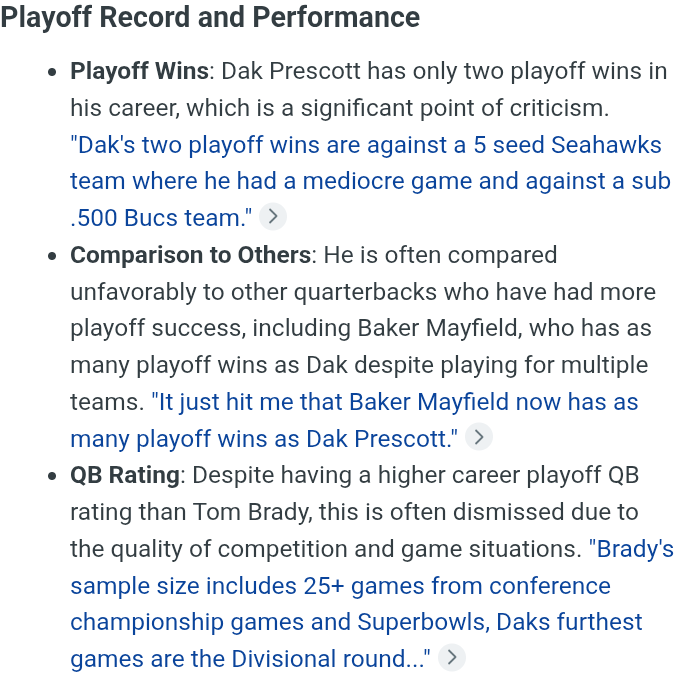Click "many playoff wins as Dak Prescott." link text
The height and width of the screenshot is (688, 699).
264,439
